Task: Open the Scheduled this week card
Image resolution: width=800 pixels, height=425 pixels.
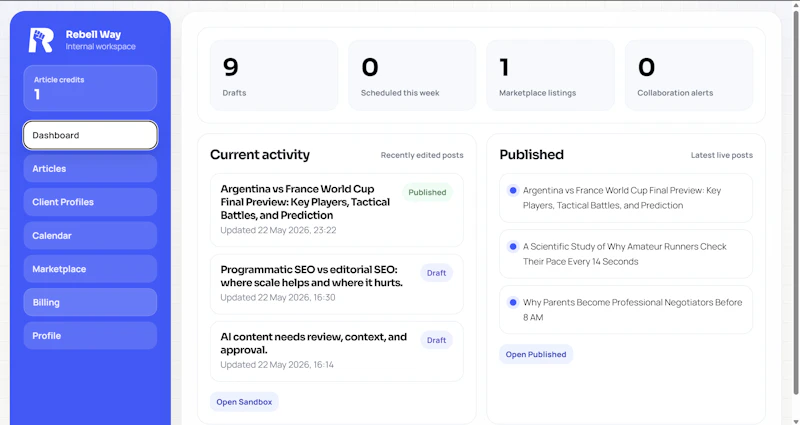Action: click(x=412, y=76)
